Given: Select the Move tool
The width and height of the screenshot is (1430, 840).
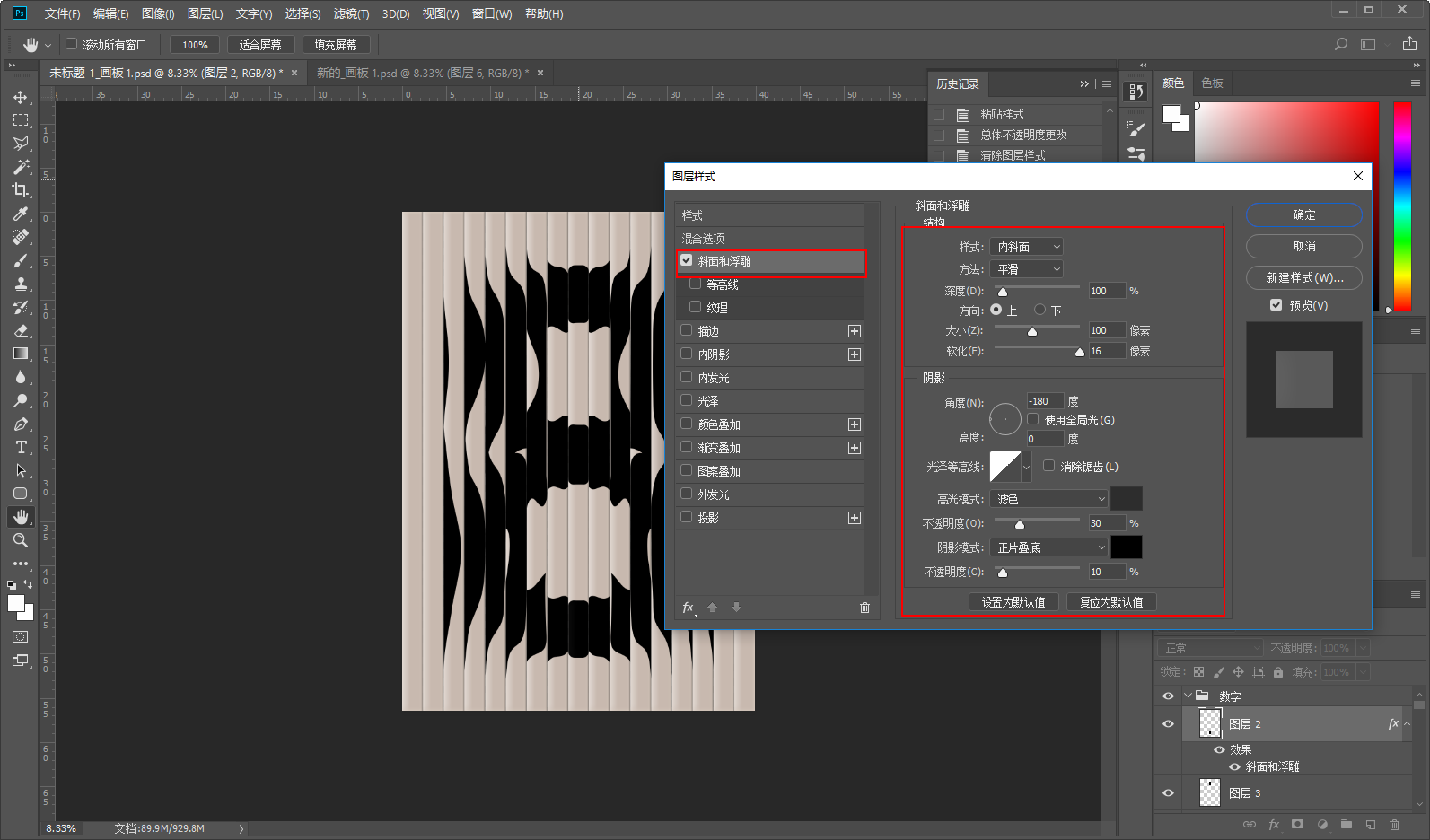Looking at the screenshot, I should coord(21,97).
